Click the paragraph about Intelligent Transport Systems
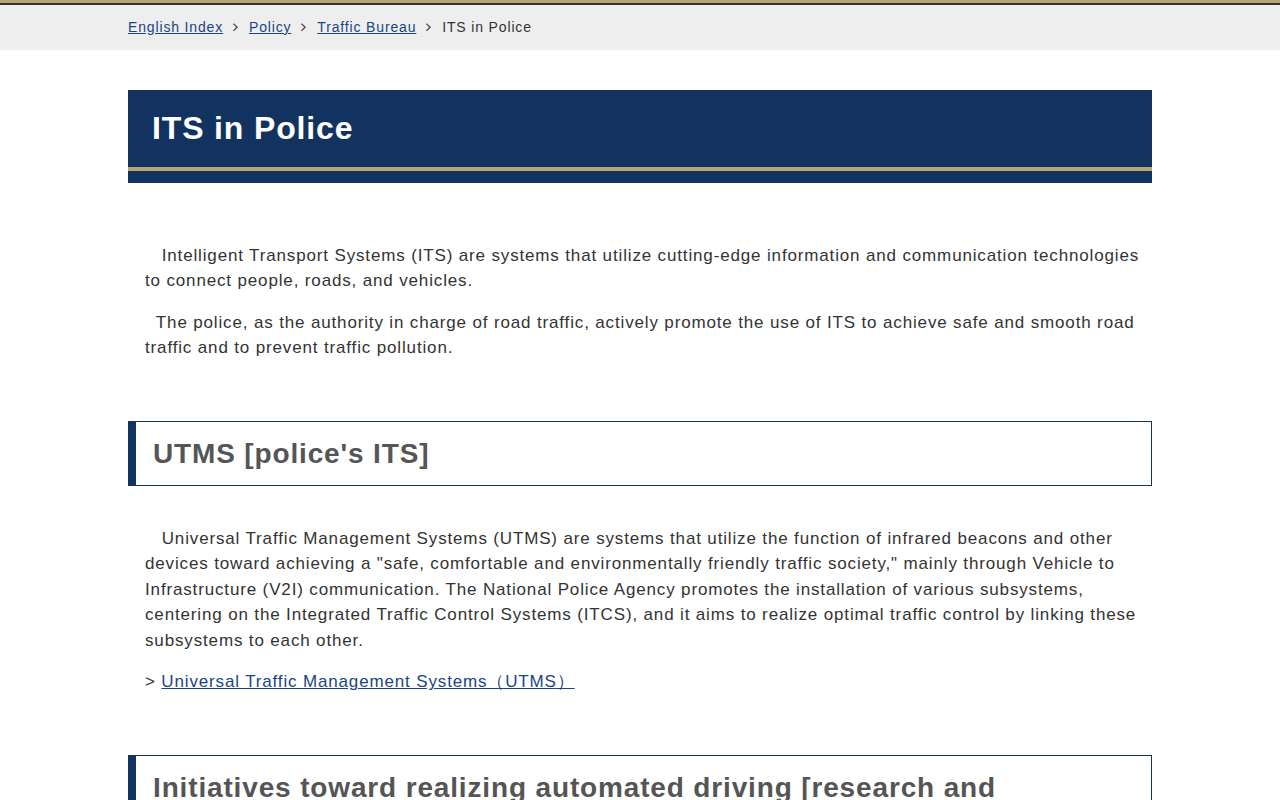 640,267
